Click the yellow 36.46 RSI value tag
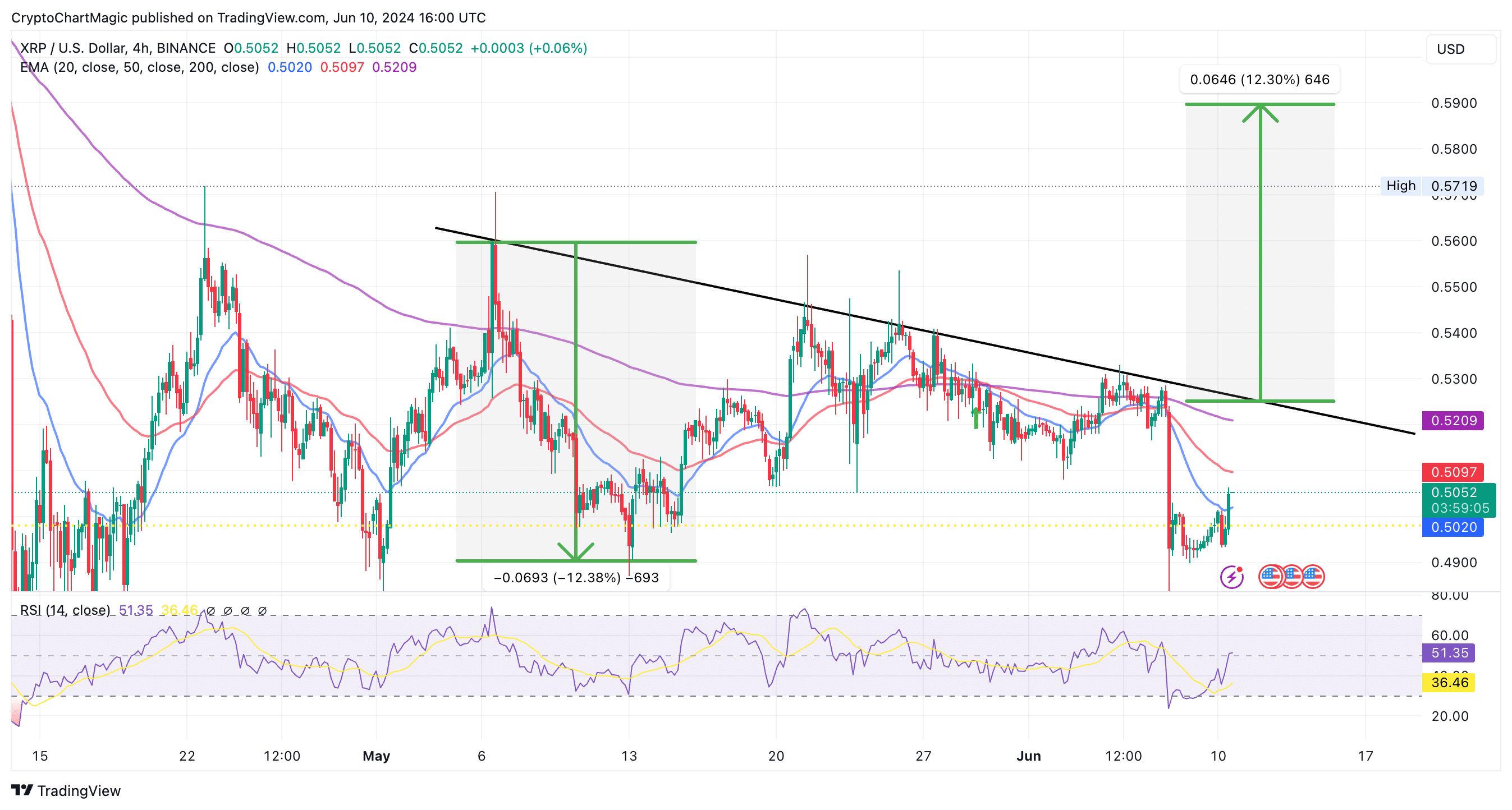Image resolution: width=1512 pixels, height=810 pixels. coord(1449,682)
